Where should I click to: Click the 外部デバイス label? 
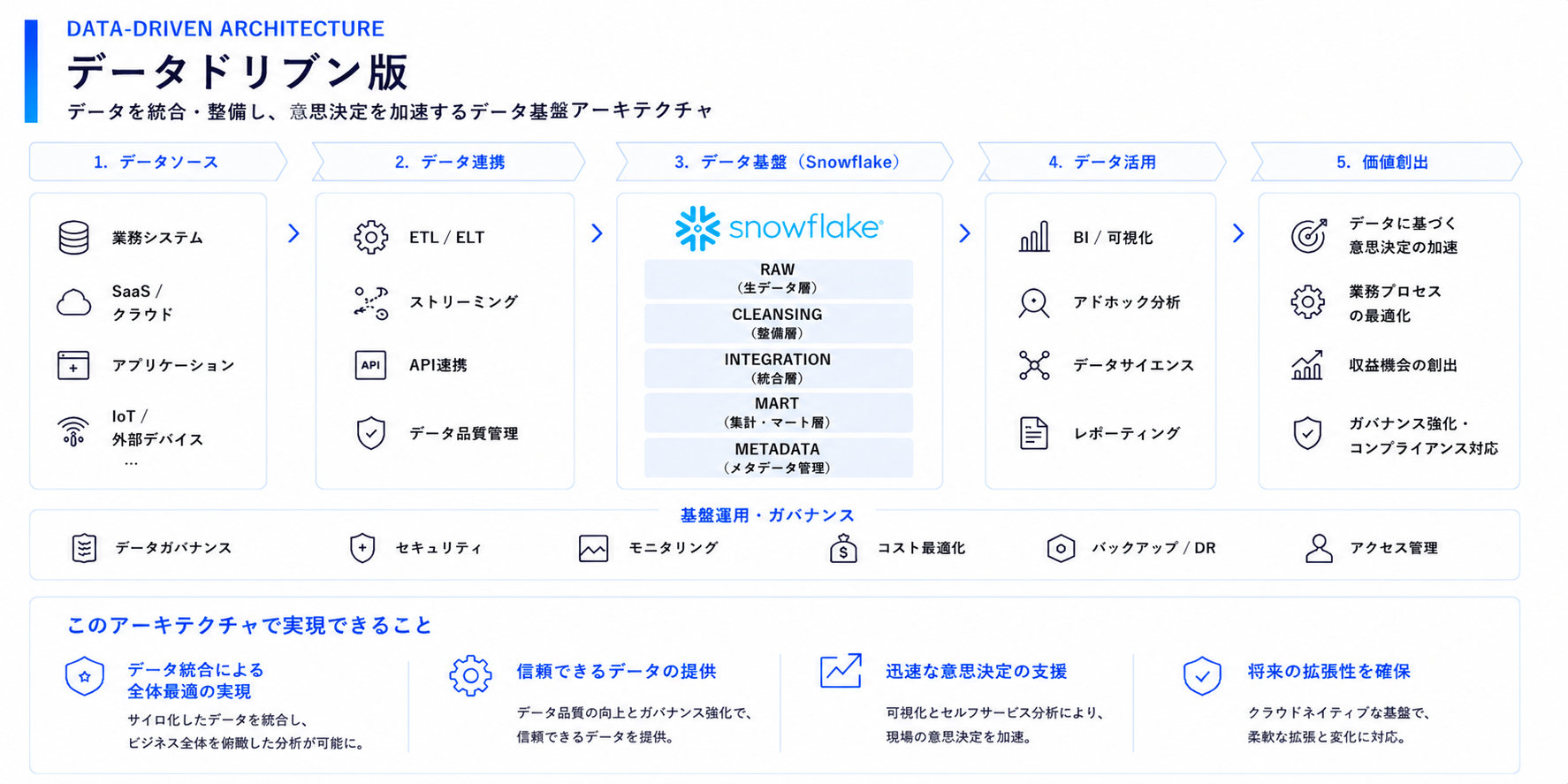coord(157,439)
